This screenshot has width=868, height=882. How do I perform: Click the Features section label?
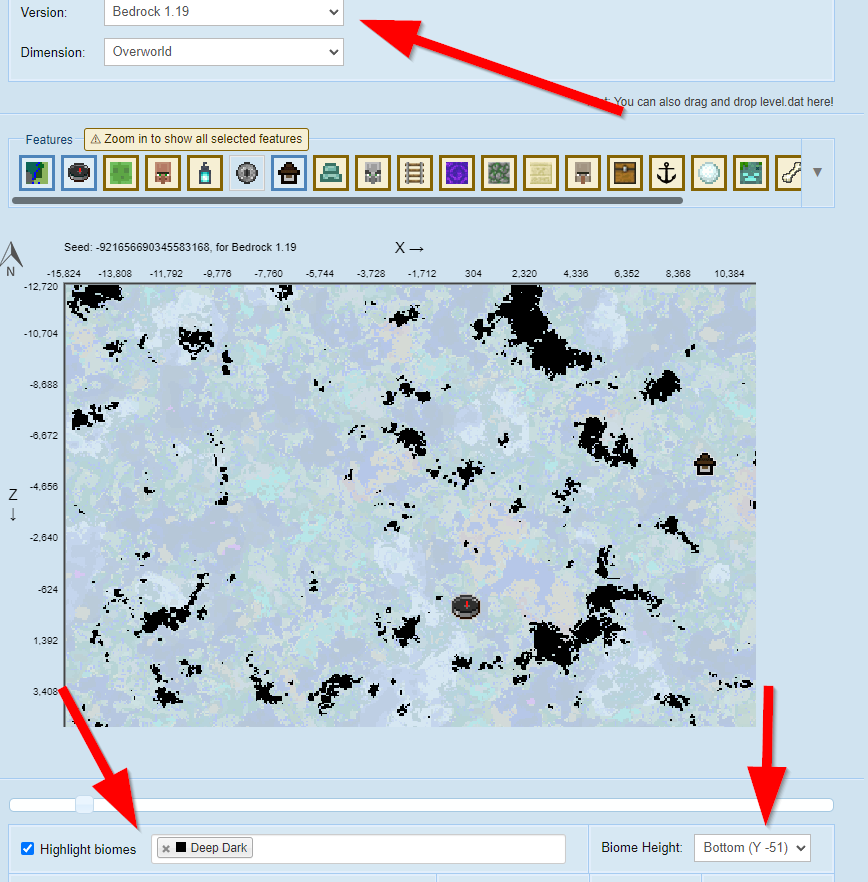tap(49, 140)
